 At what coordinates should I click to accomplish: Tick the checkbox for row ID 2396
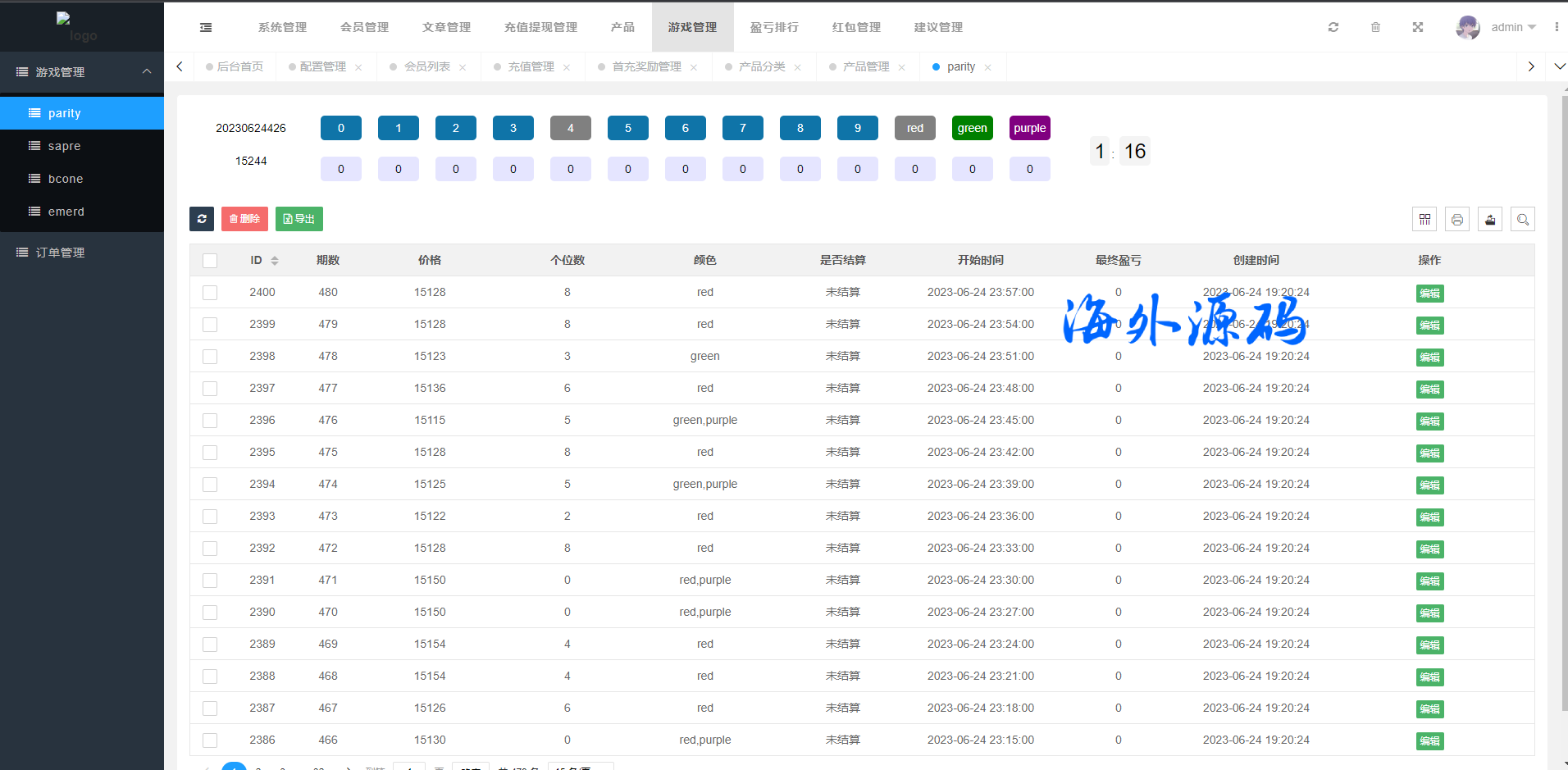[x=210, y=421]
